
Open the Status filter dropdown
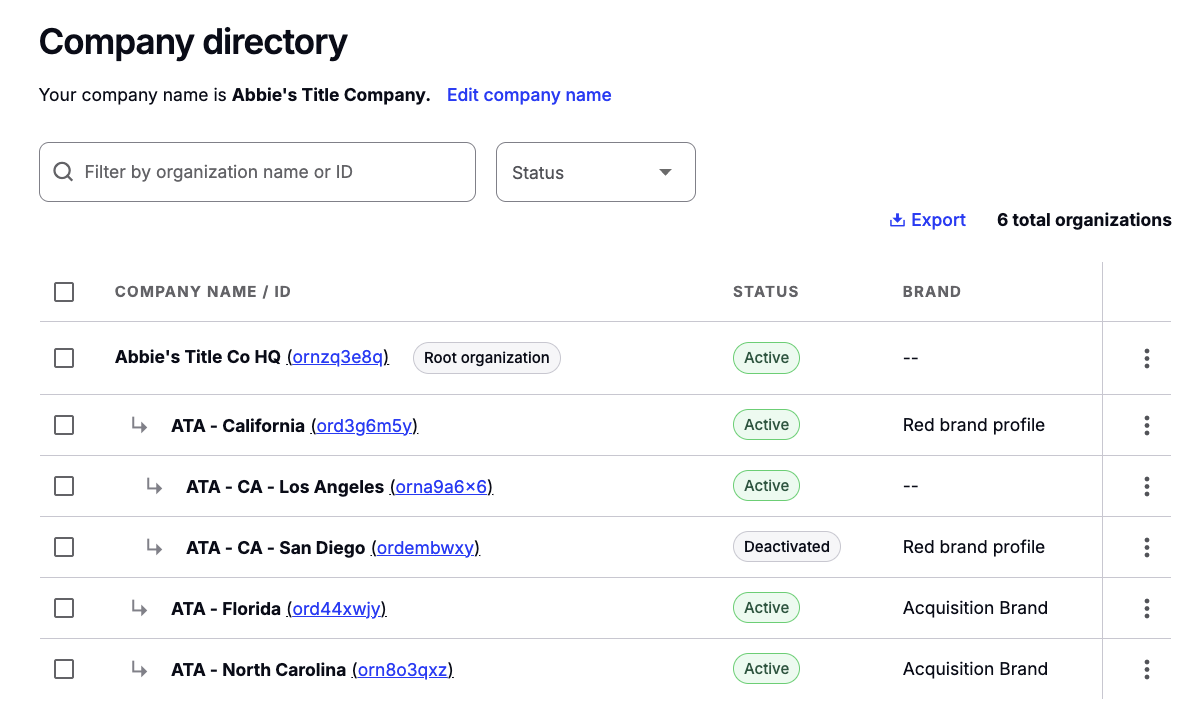[x=596, y=172]
